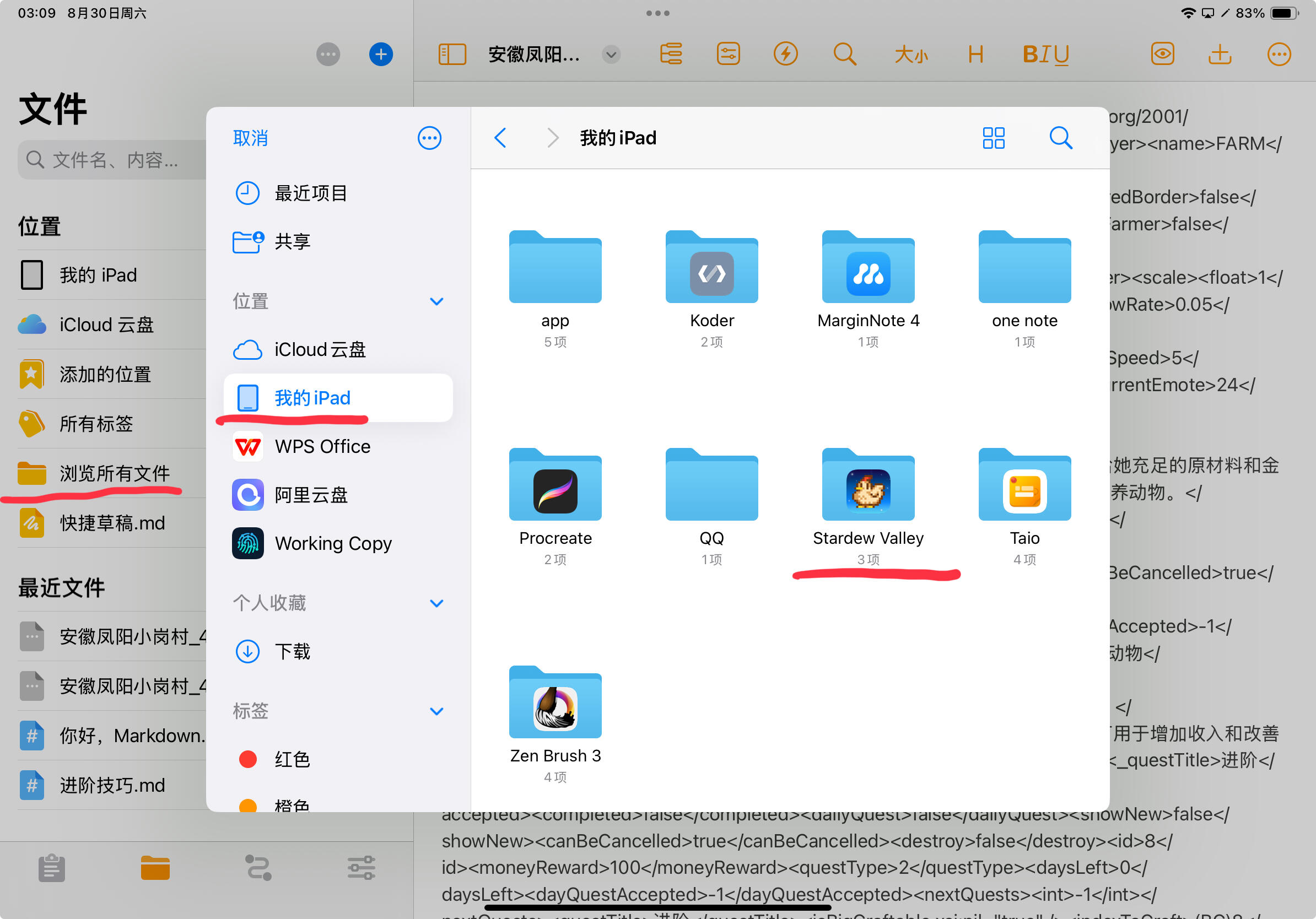Open the Zen Brush 3 folder
The height and width of the screenshot is (919, 1316).
point(555,725)
